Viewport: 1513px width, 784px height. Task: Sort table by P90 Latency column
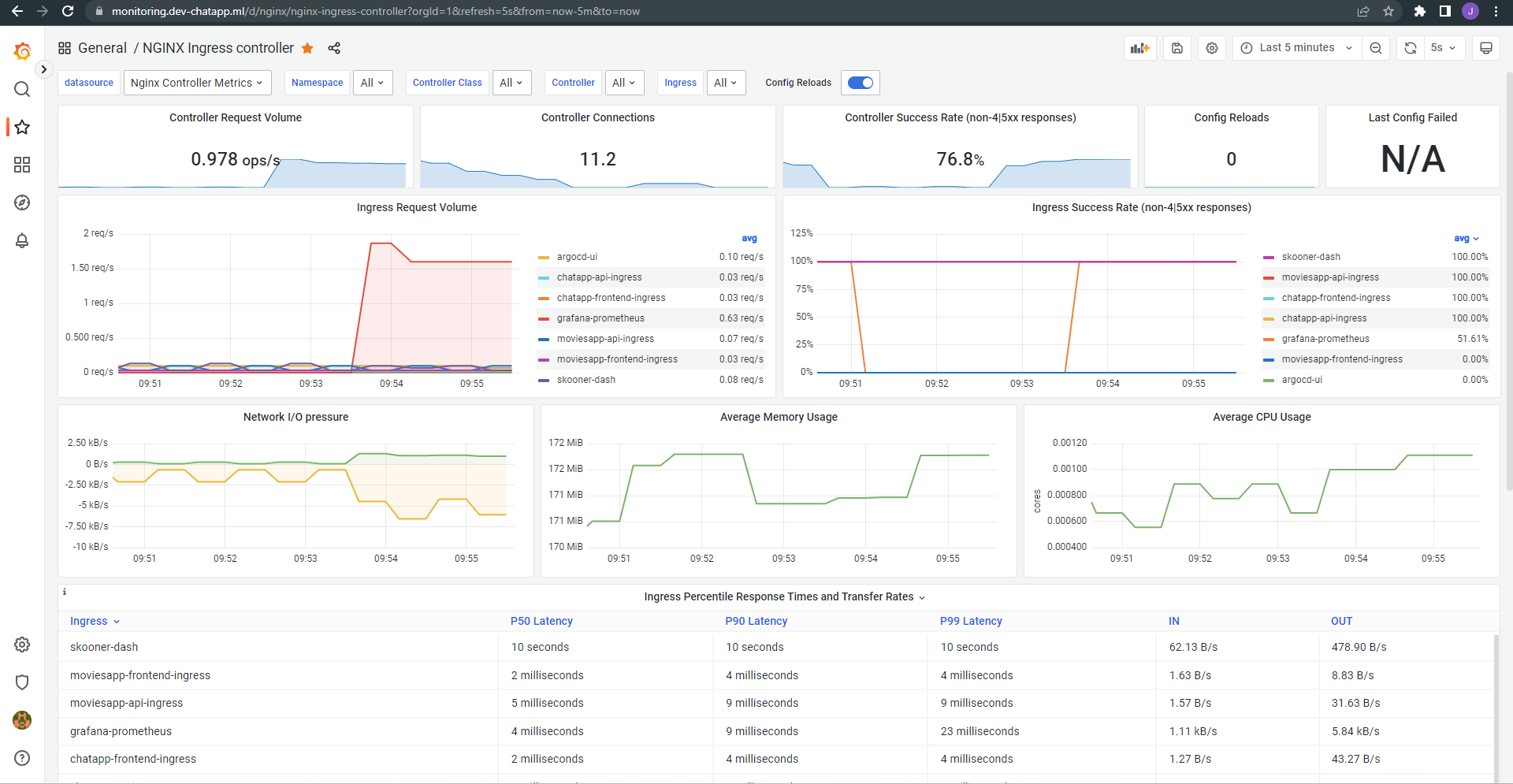pos(756,621)
